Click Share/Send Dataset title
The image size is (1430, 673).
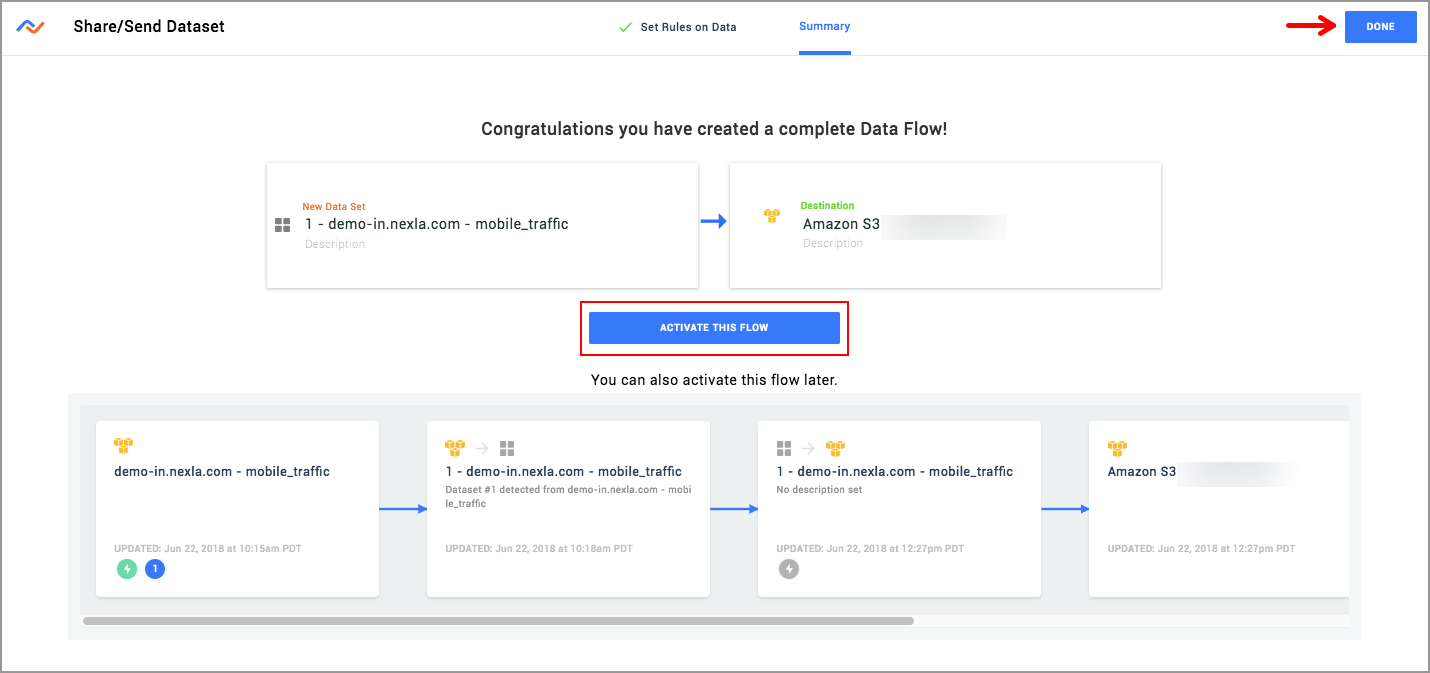pyautogui.click(x=149, y=27)
